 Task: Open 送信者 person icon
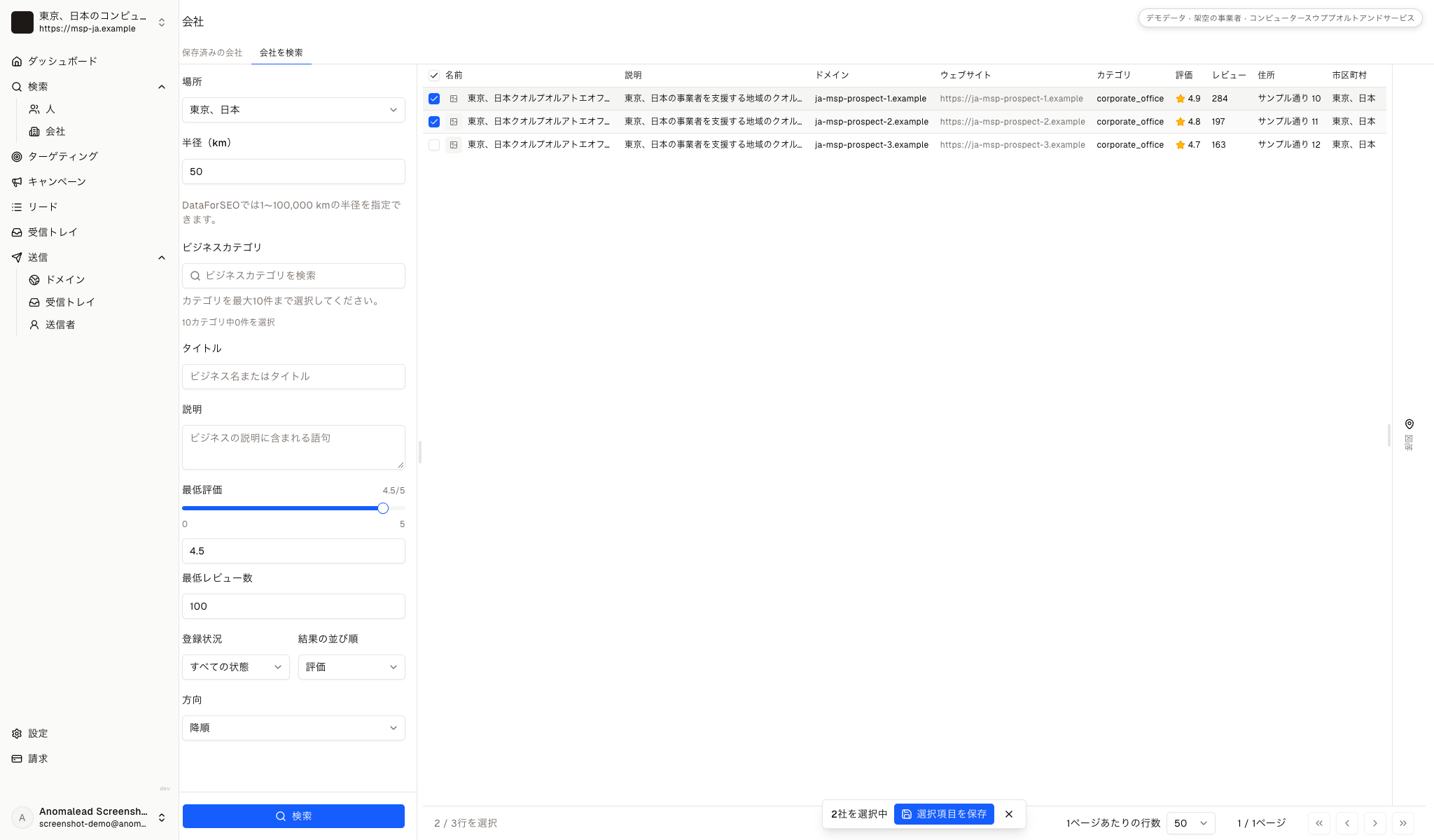pos(34,325)
